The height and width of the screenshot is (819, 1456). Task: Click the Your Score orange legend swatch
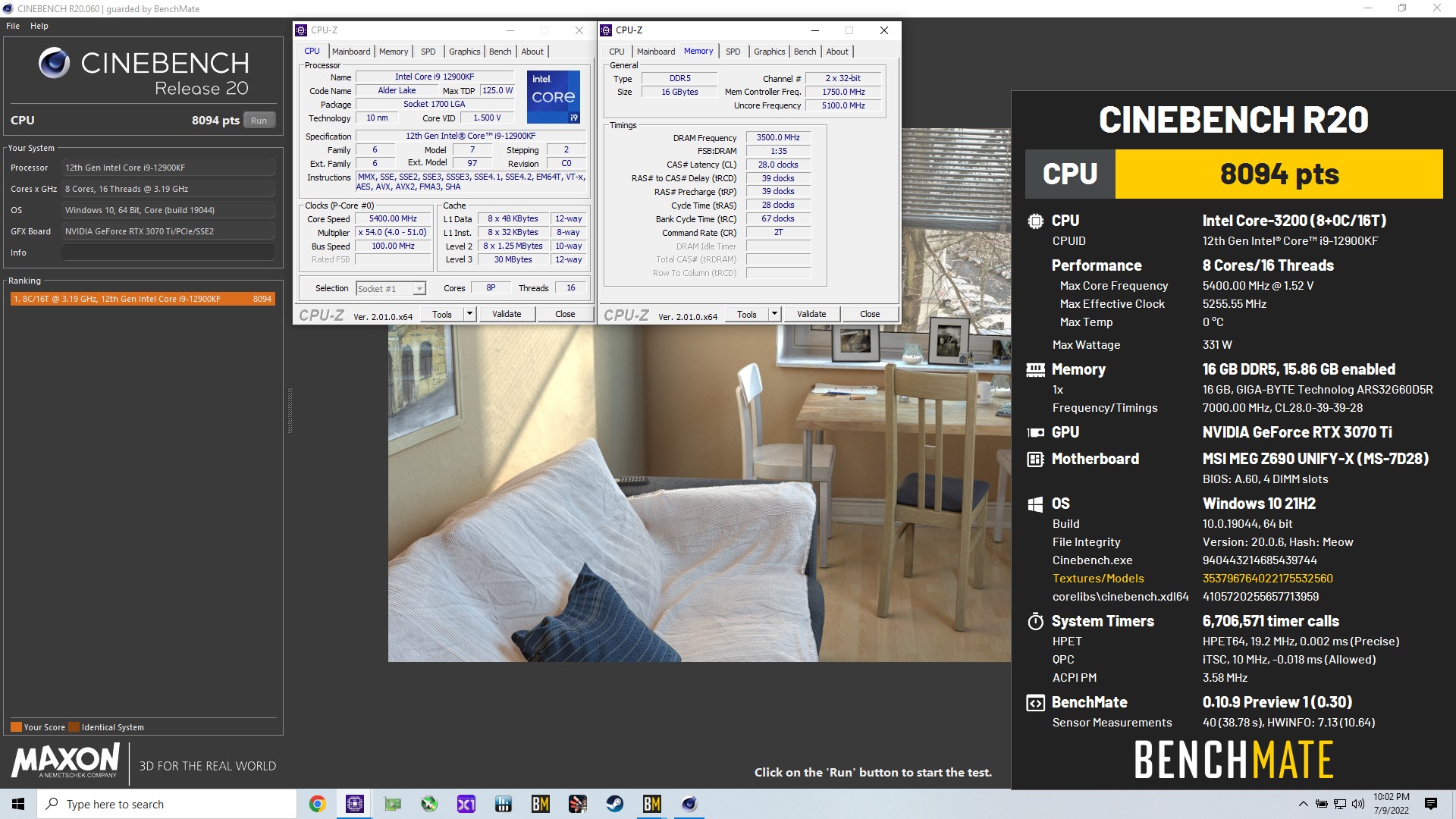tap(16, 727)
